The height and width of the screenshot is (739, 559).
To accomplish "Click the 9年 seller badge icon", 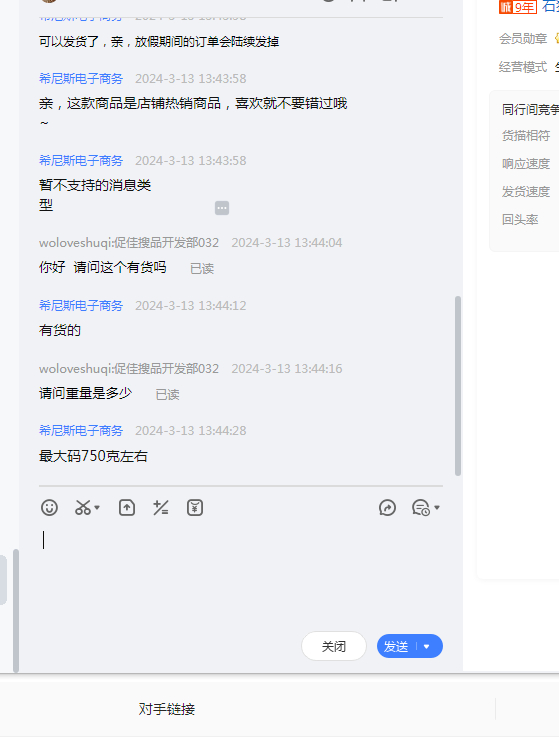I will pyautogui.click(x=518, y=7).
